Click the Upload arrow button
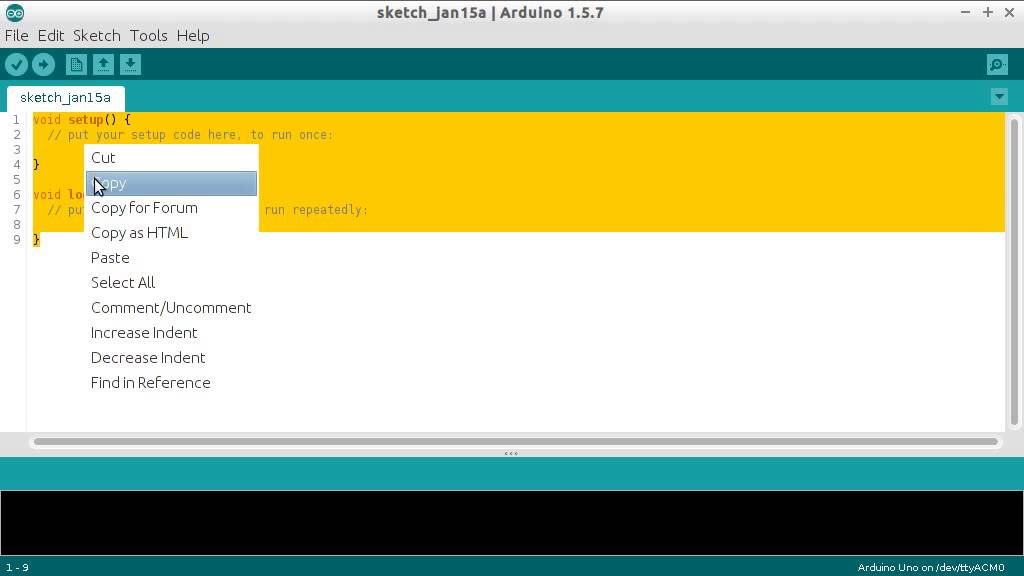Screen dimensions: 1024x576 click(43, 65)
